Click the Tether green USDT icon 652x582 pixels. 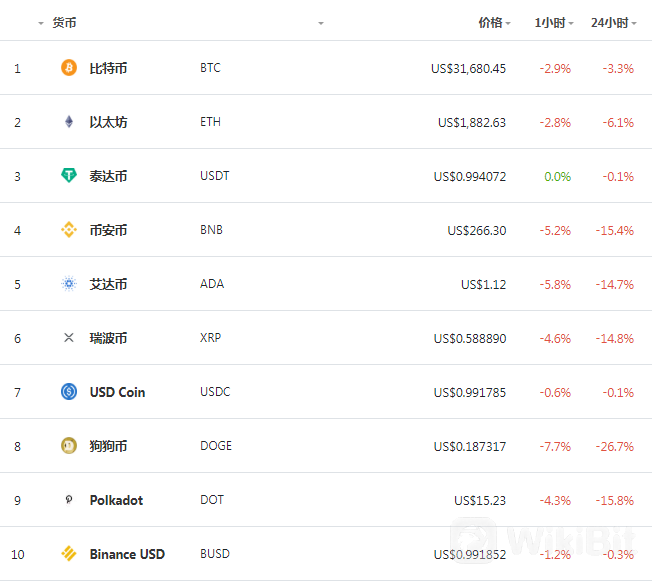pyautogui.click(x=69, y=175)
